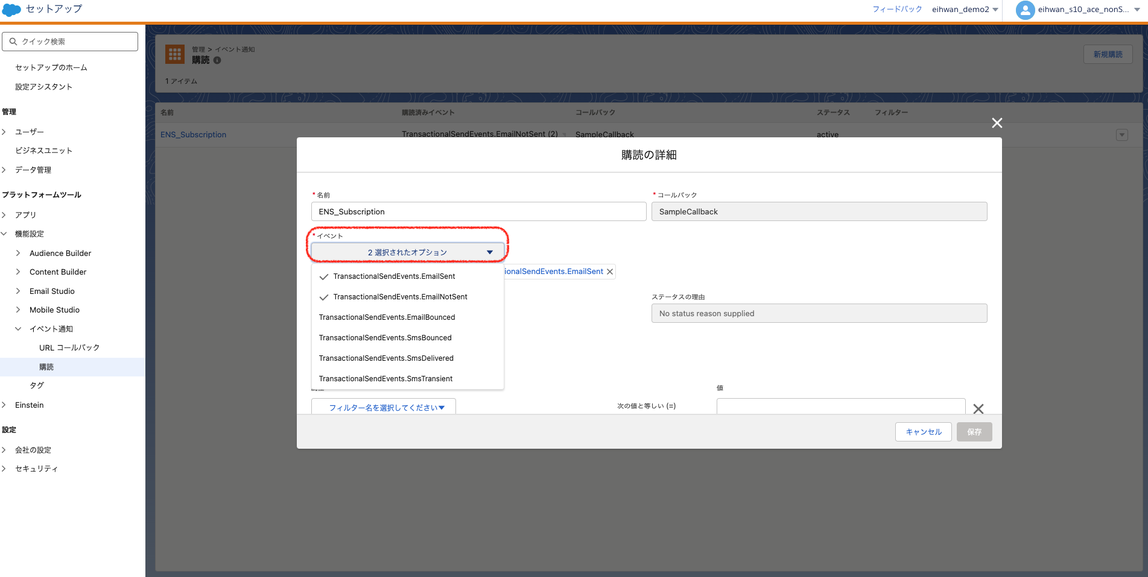Click the 名前 column header
Viewport: 1148px width, 577px height.
tap(167, 113)
